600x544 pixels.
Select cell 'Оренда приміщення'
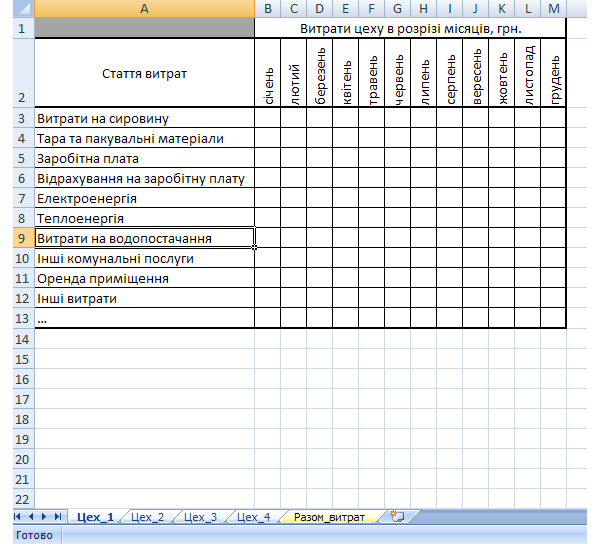(144, 278)
